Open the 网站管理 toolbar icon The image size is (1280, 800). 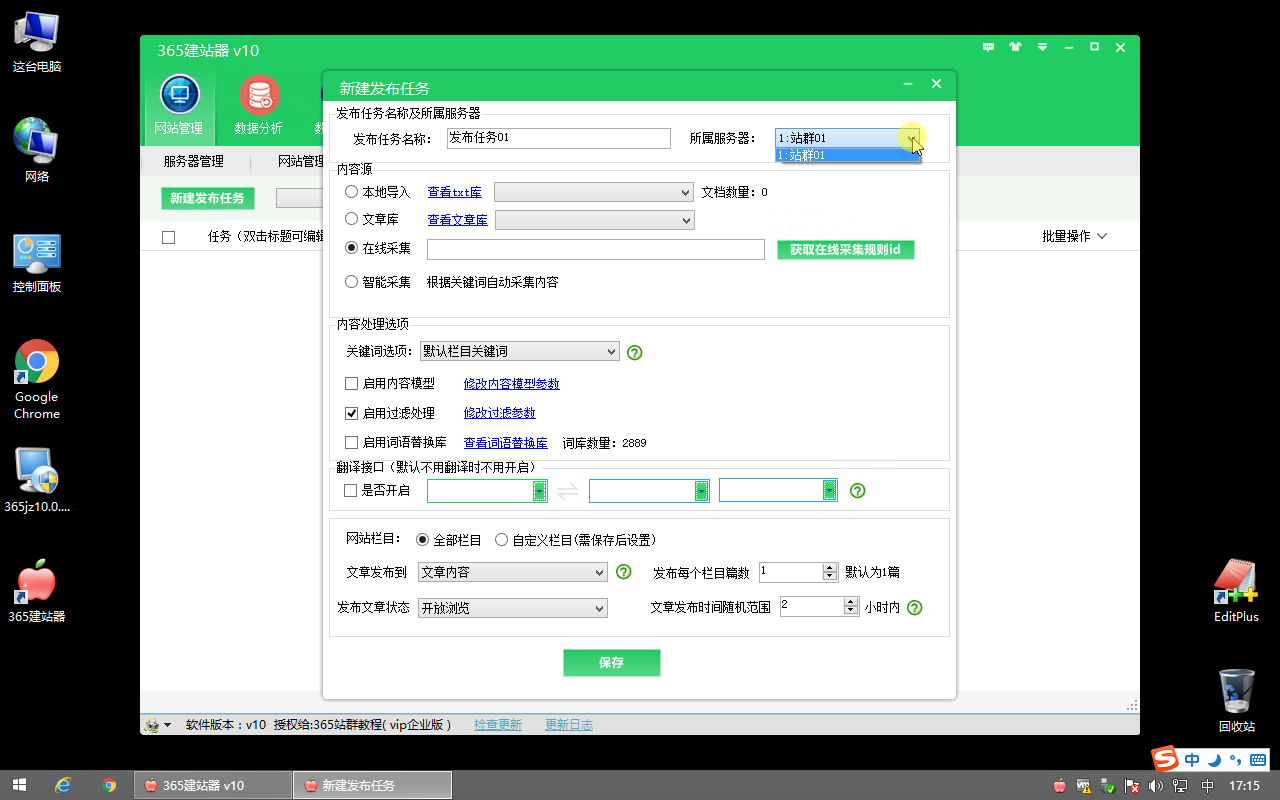(178, 106)
